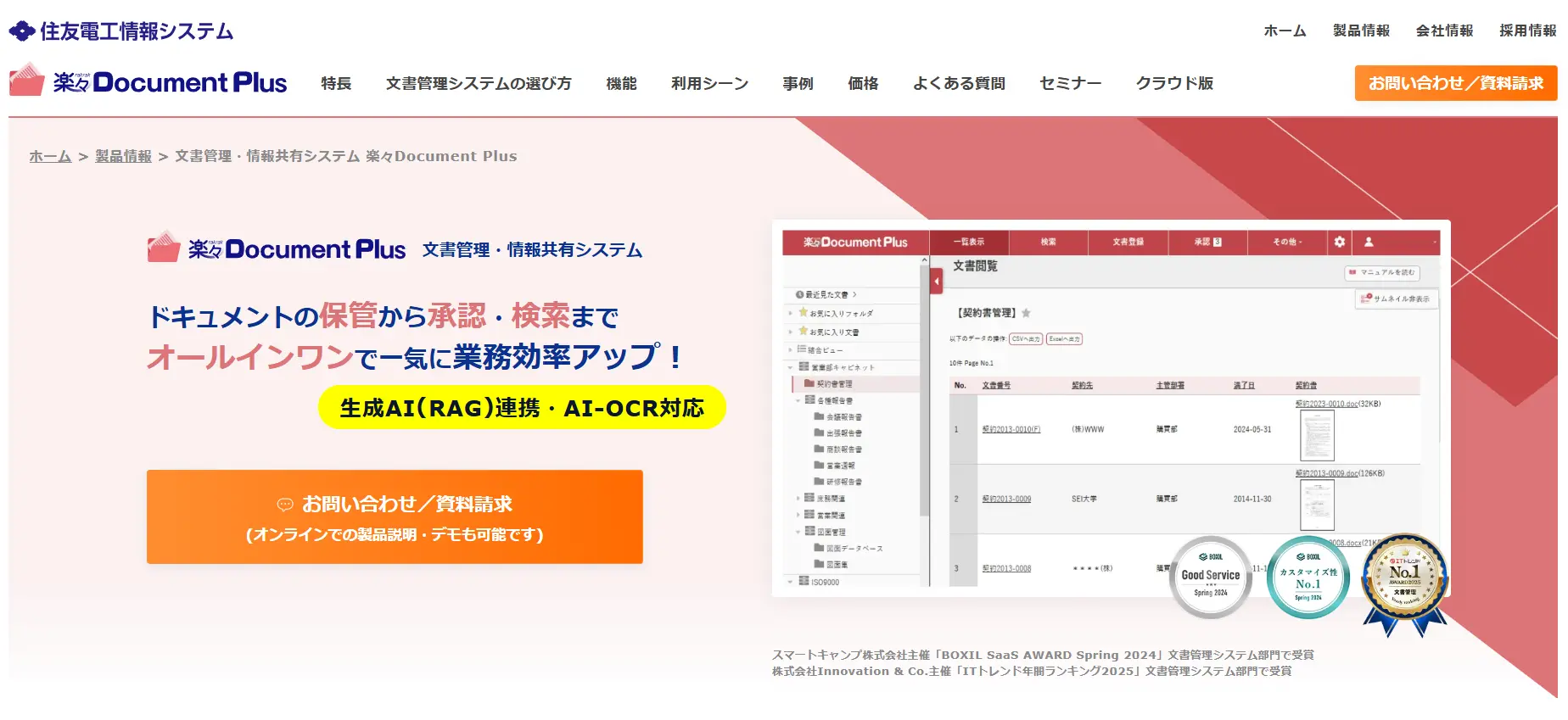Viewport: 1568px width, 720px height.
Task: Click the Sumitomo Electric Information Systems logo
Action: [120, 31]
